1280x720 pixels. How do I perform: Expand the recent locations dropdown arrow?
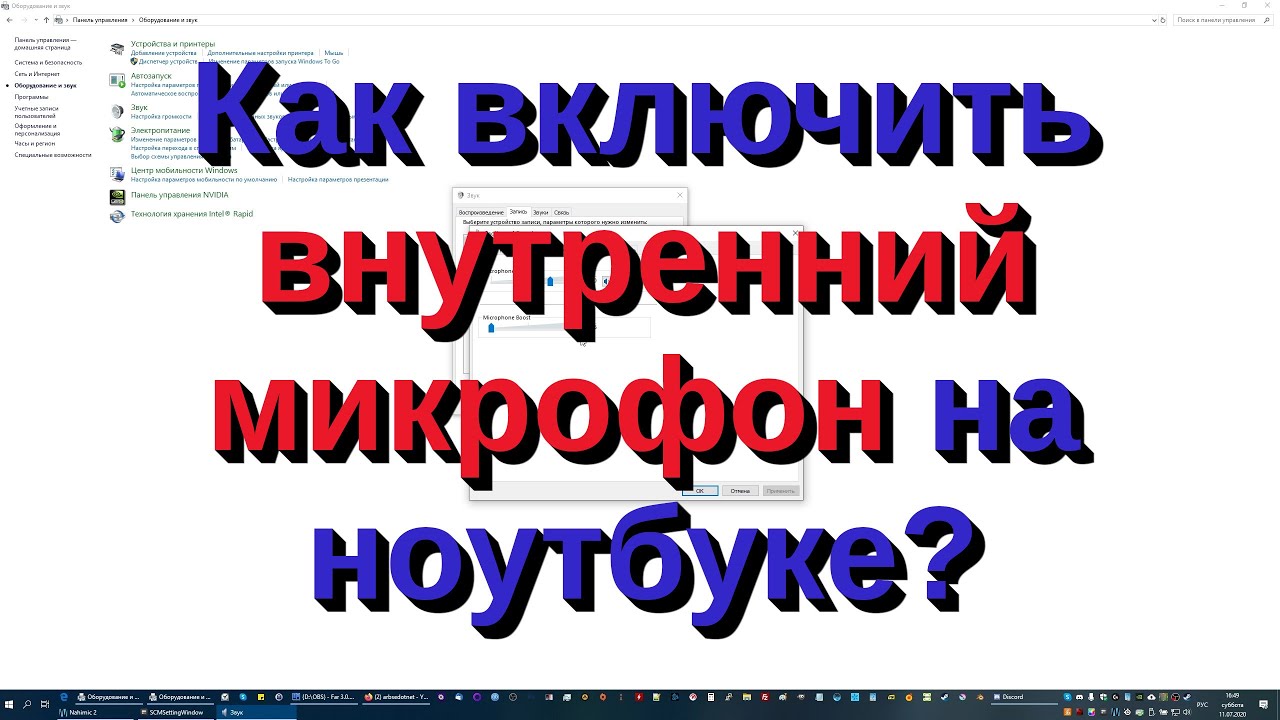pos(35,20)
